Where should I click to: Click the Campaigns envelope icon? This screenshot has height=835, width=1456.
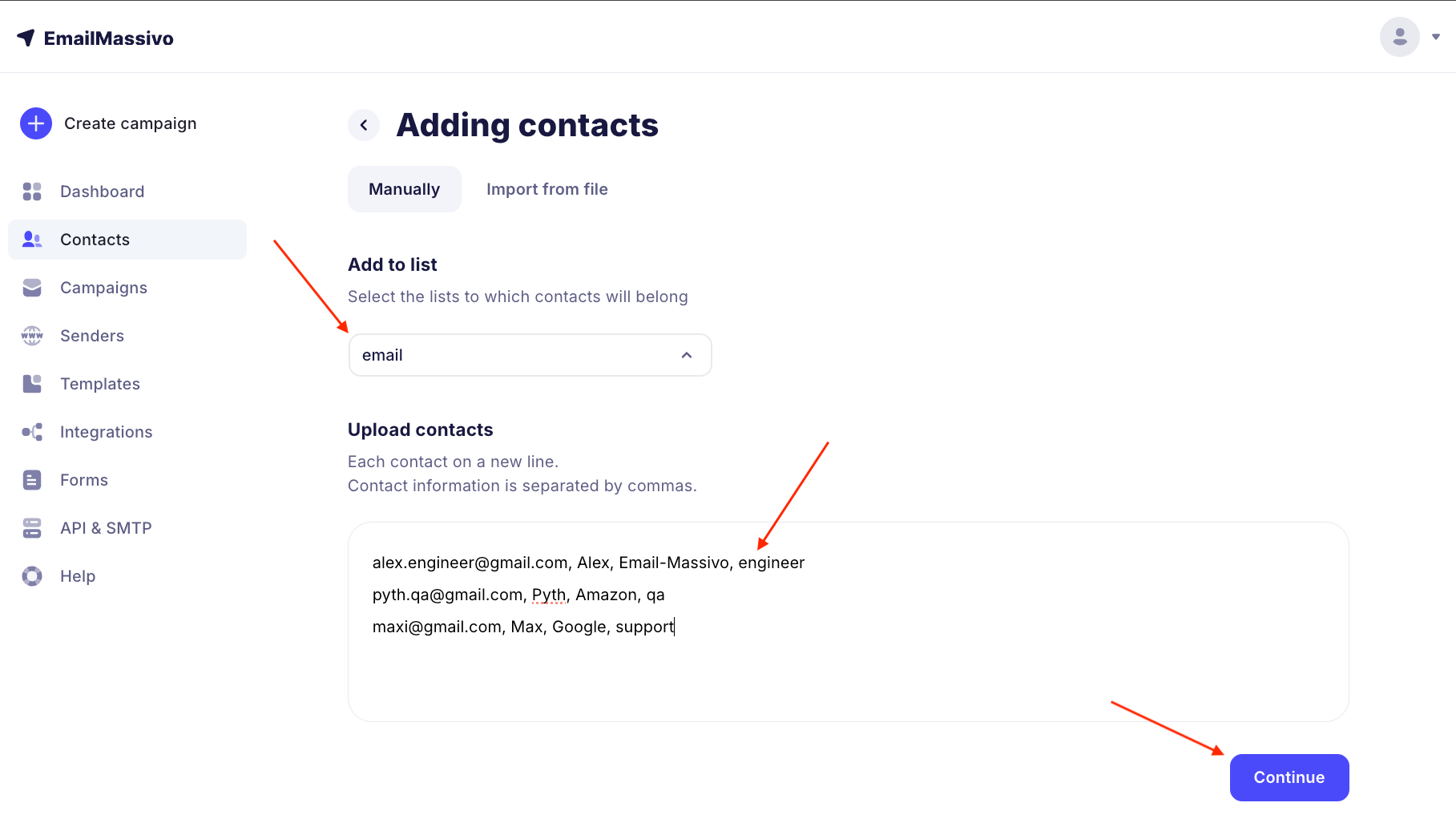coord(32,288)
